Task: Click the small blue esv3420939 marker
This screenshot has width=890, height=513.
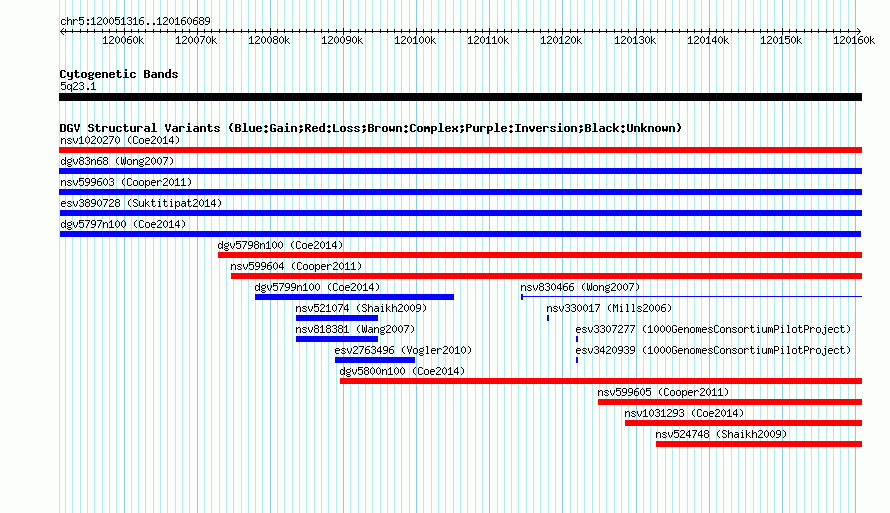Action: click(x=577, y=360)
